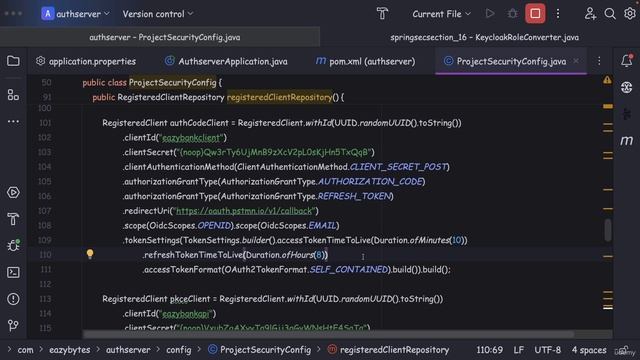Click the SELF_CONTAINED constant on line 111

point(348,269)
